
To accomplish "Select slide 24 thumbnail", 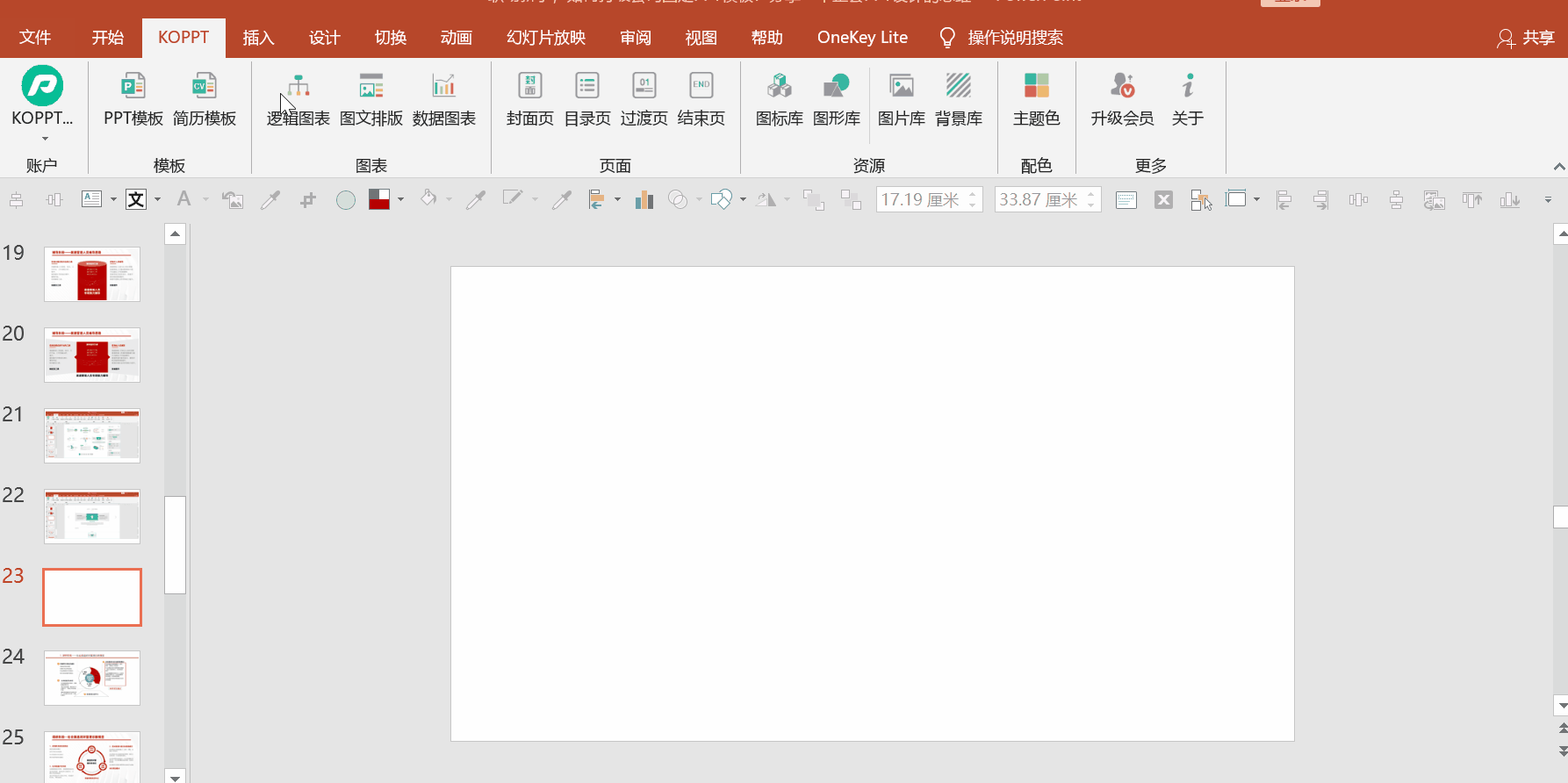I will pos(92,678).
